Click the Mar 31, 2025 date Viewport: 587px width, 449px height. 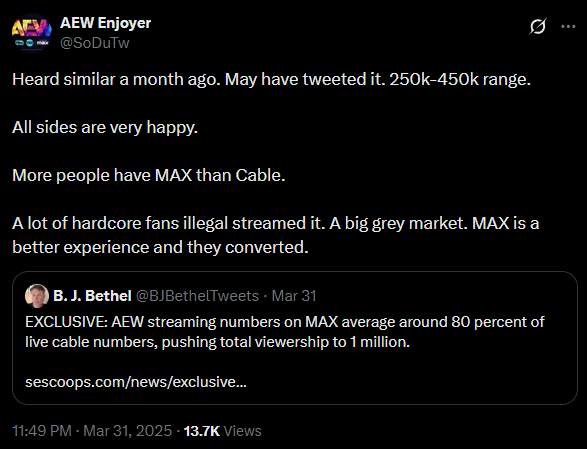pyautogui.click(x=128, y=431)
